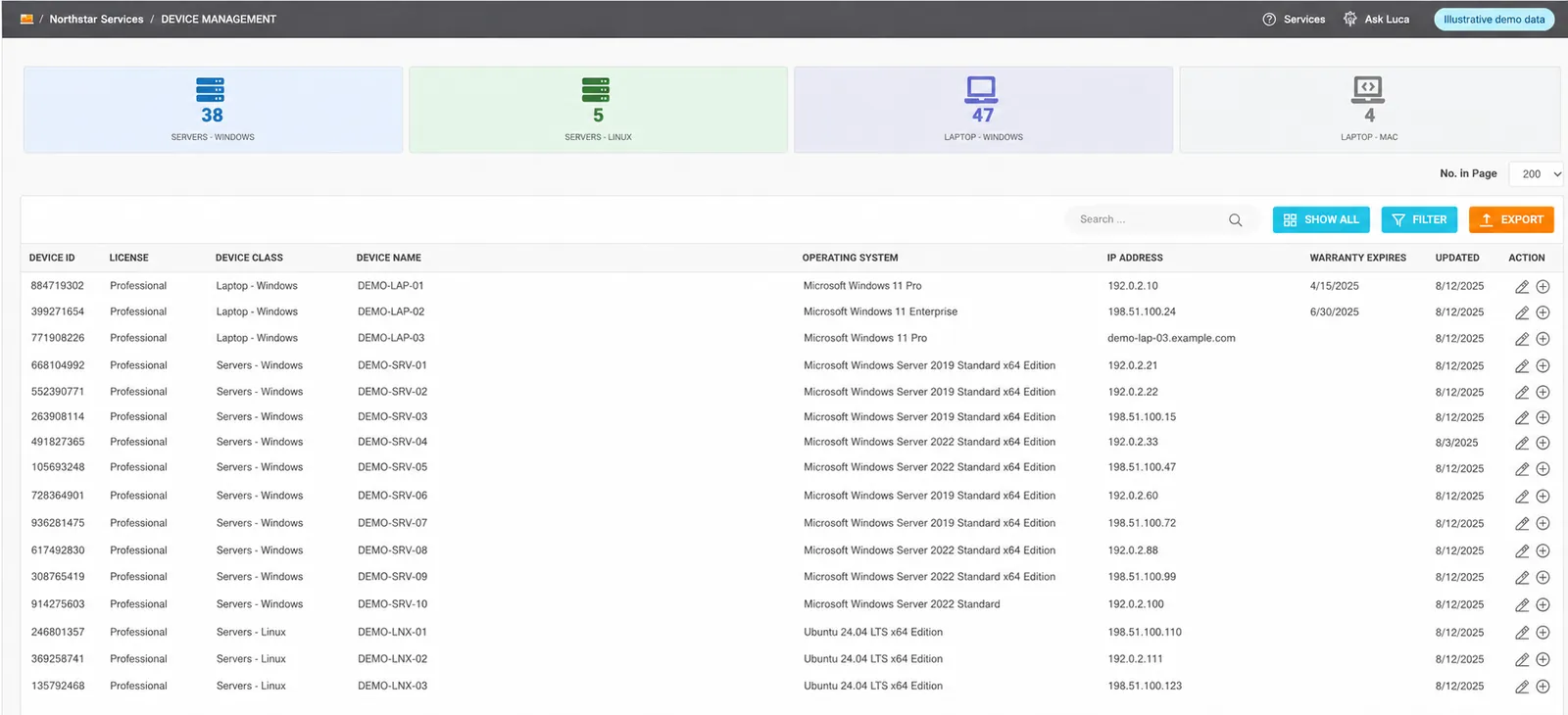Click the Ask Luca assistant icon
Viewport: 1568px width, 715px height.
coord(1350,19)
